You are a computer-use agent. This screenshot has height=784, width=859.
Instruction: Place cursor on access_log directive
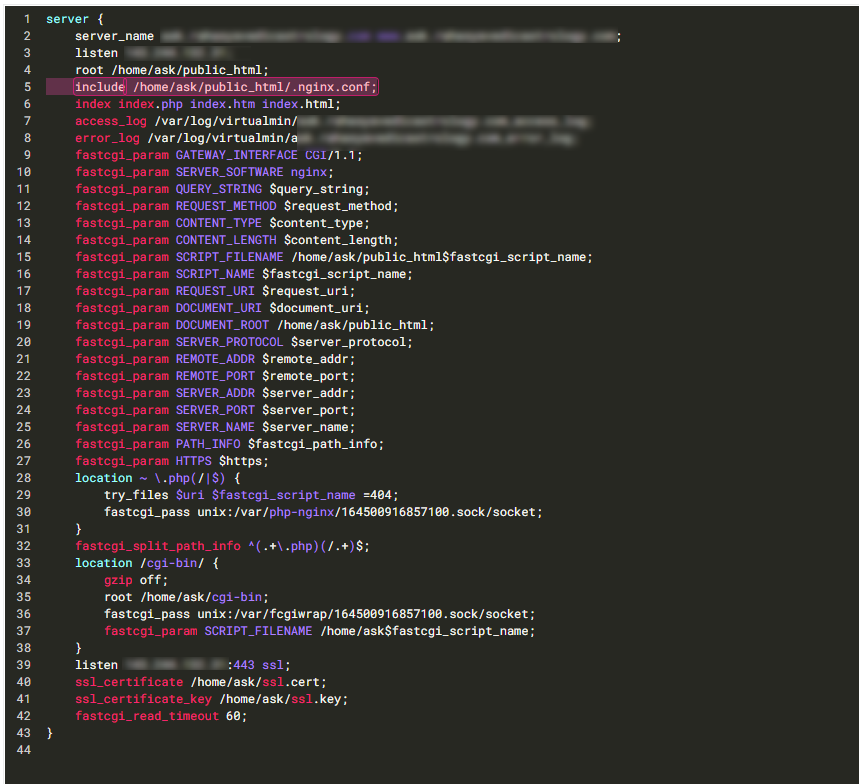coord(110,121)
